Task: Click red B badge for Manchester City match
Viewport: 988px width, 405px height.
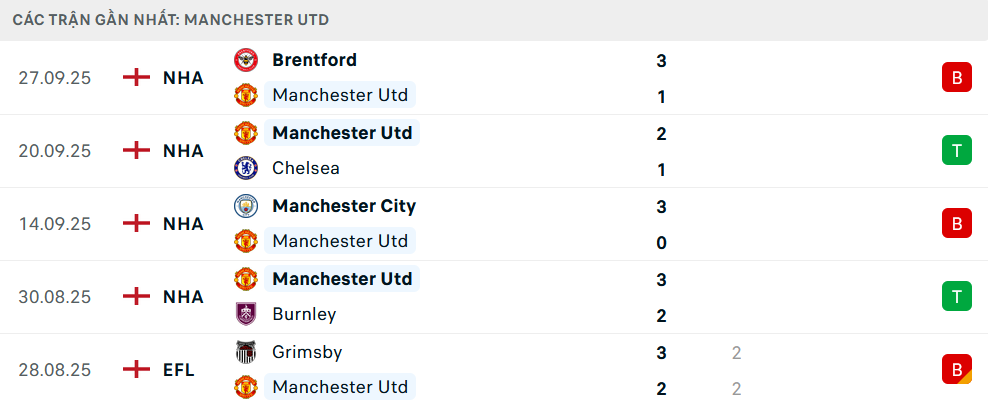Action: 956,223
